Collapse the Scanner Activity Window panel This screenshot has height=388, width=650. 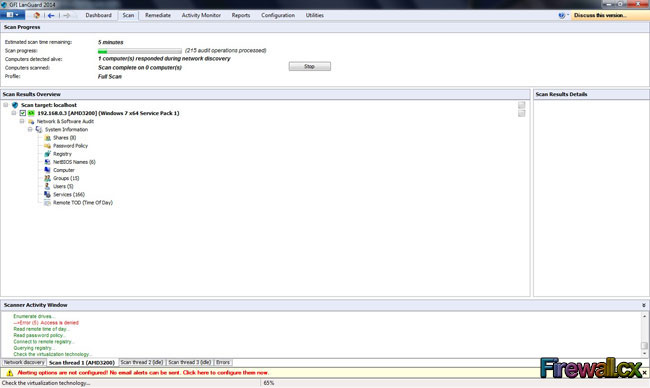pos(644,305)
